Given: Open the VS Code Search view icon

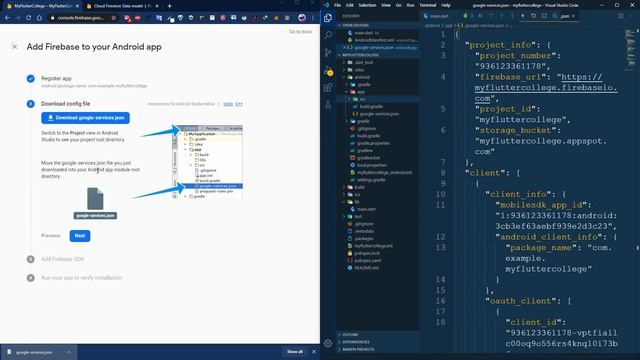Looking at the screenshot, I should tap(328, 35).
